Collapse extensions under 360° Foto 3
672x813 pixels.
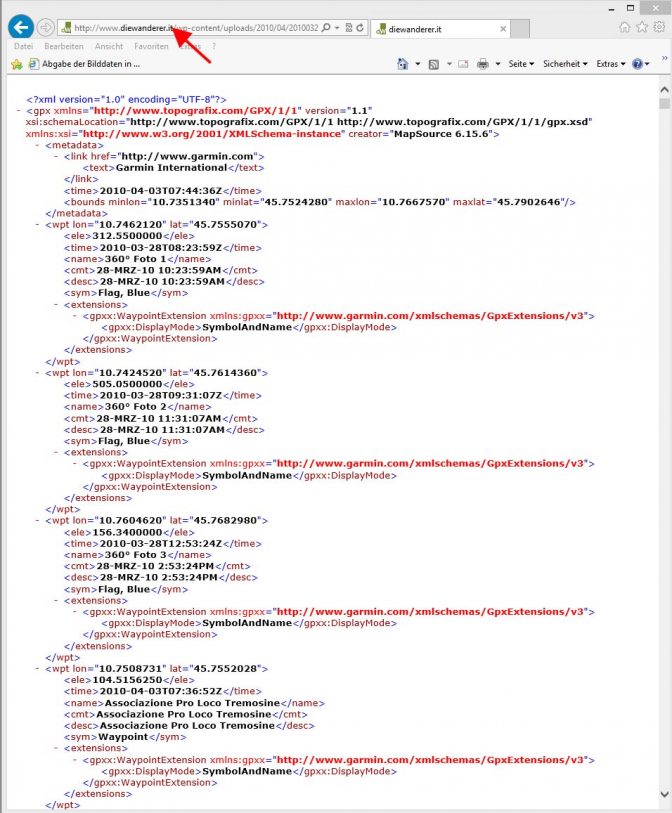coord(56,600)
